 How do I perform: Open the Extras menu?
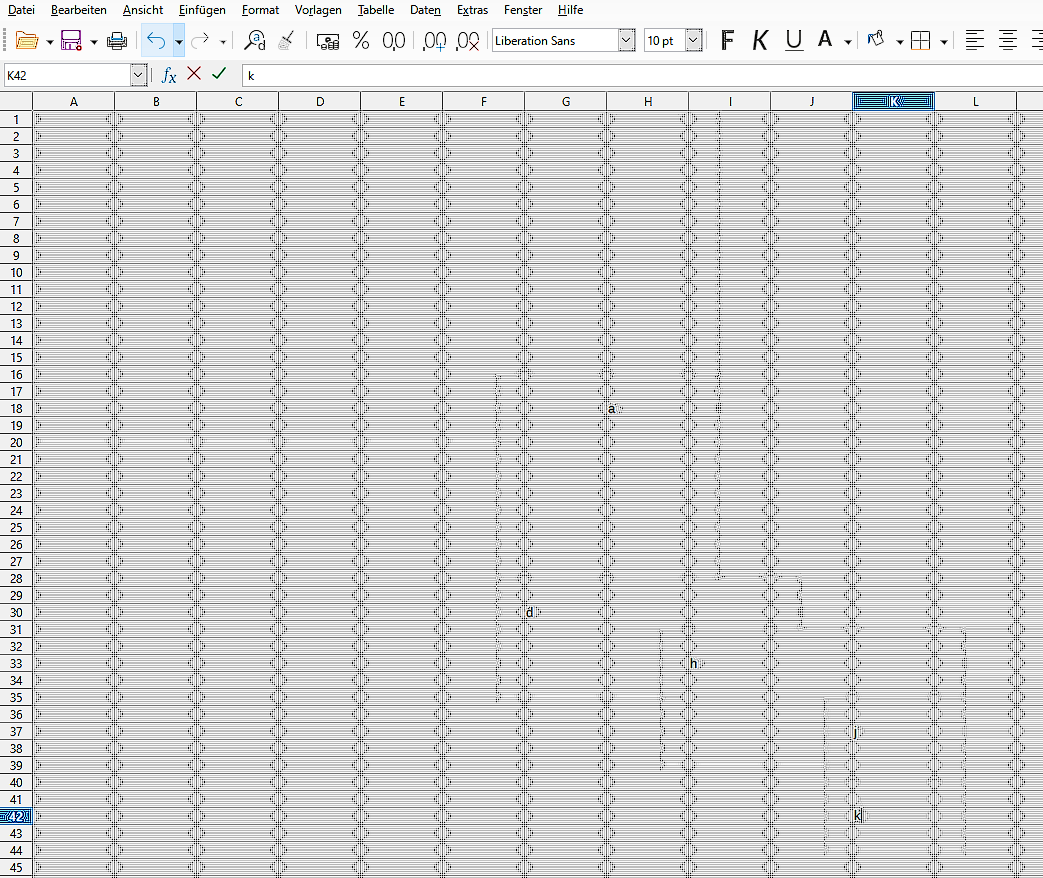coord(472,10)
